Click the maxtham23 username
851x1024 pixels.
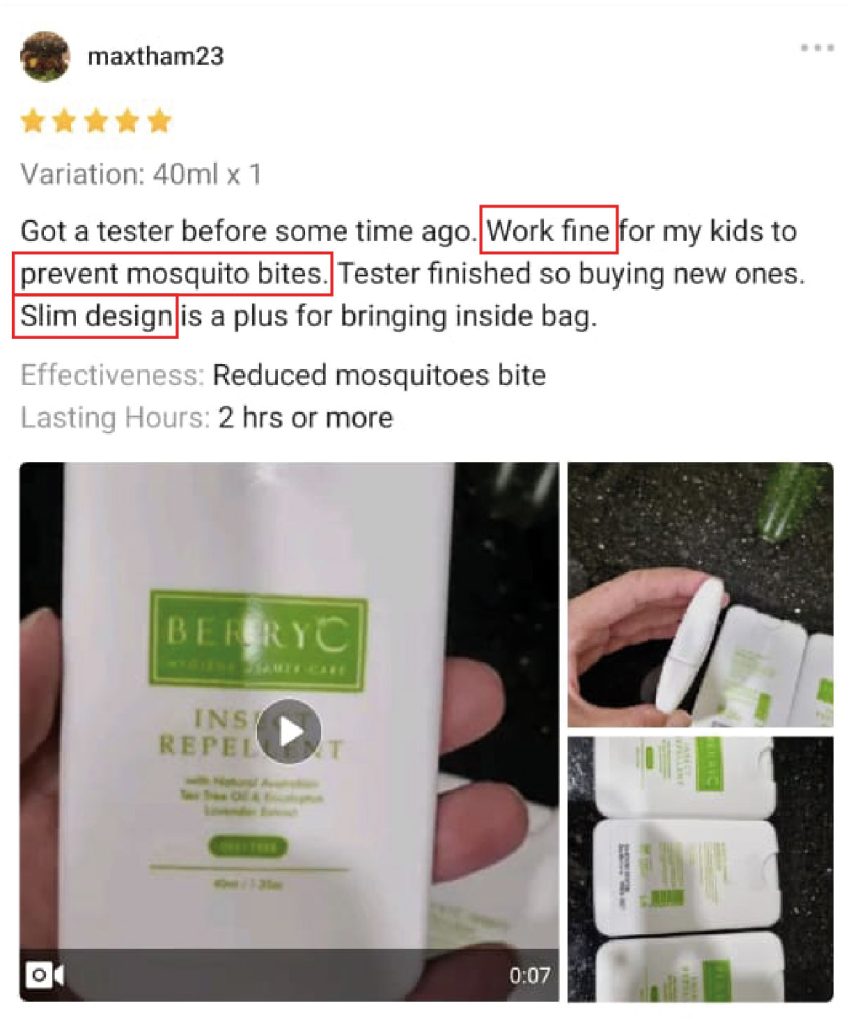(x=155, y=56)
